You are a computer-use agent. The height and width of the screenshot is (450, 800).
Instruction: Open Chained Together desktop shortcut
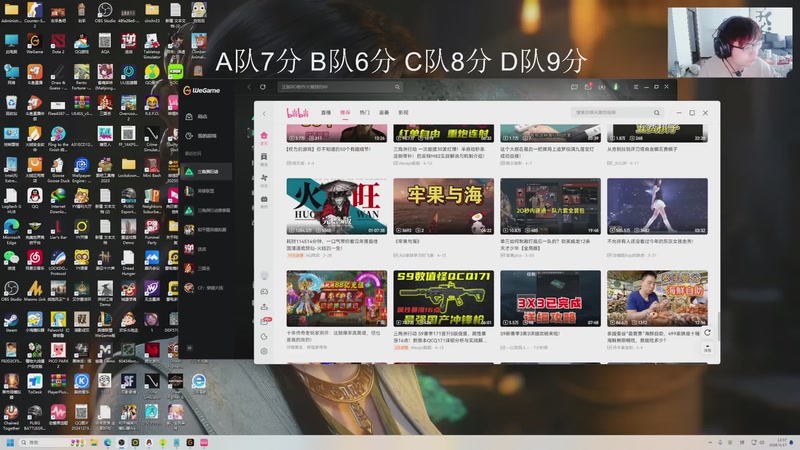pos(11,417)
